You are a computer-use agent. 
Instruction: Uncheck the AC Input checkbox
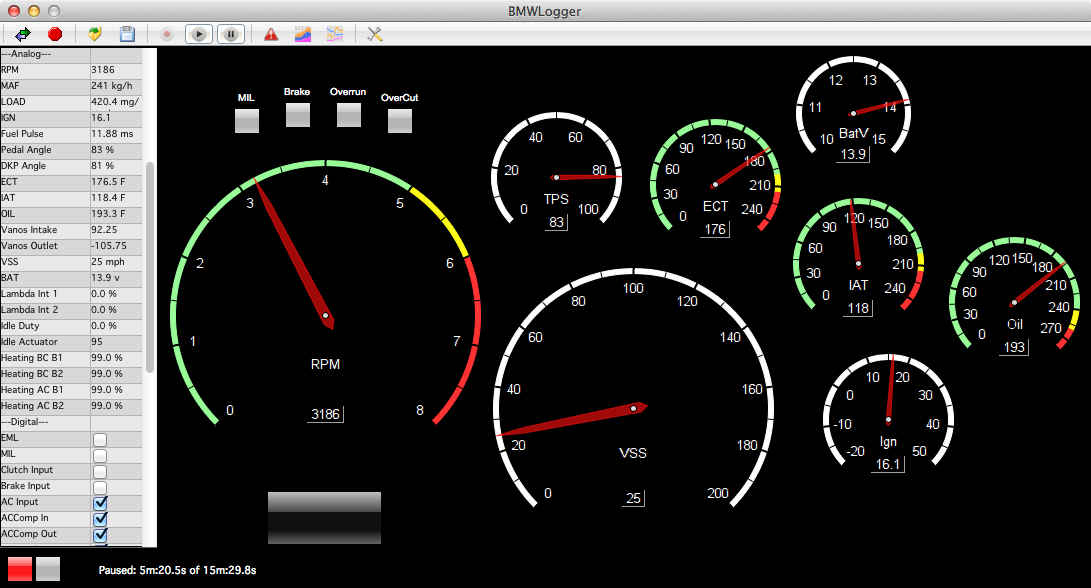tap(100, 502)
